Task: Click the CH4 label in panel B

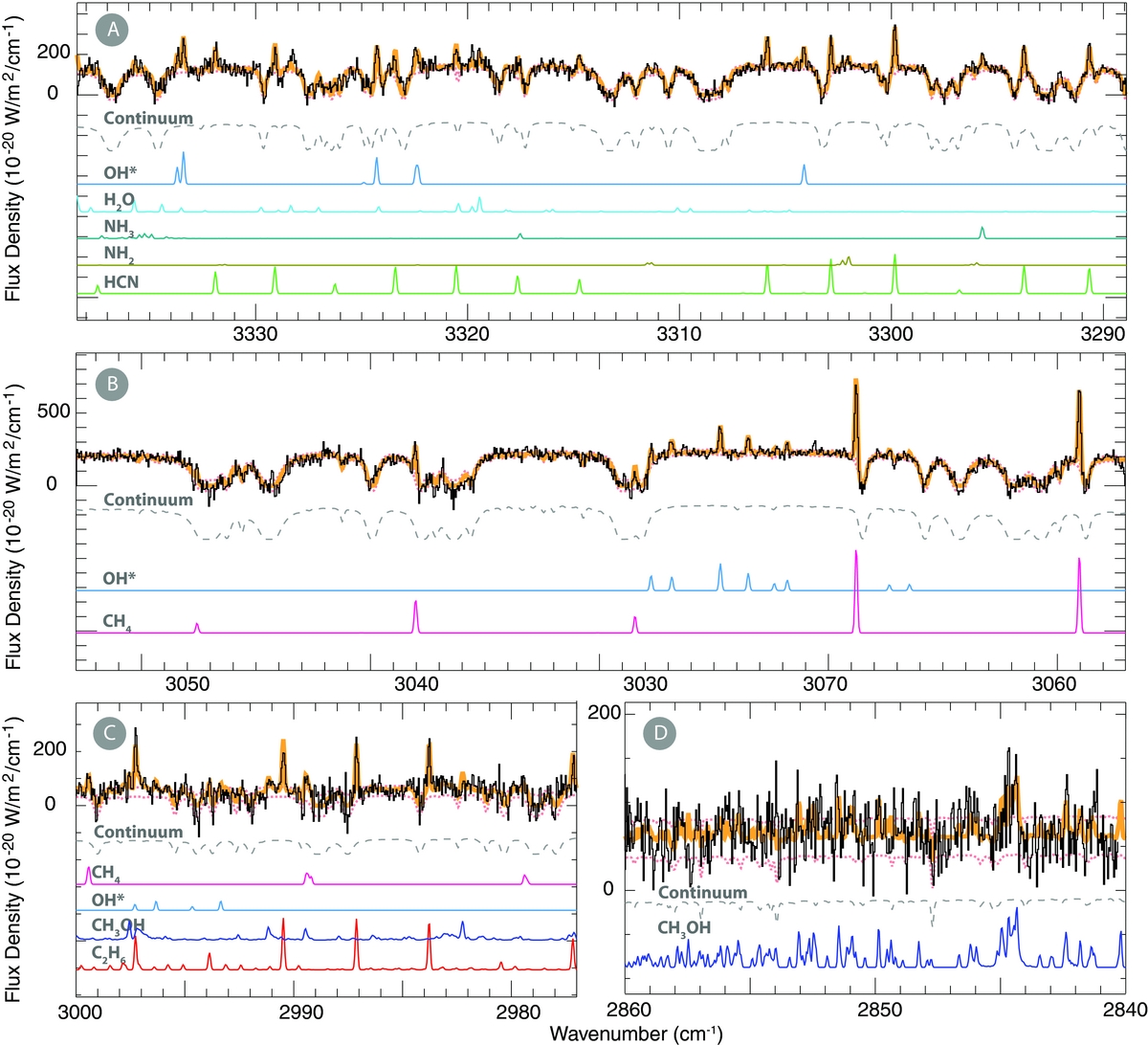Action: click(117, 622)
